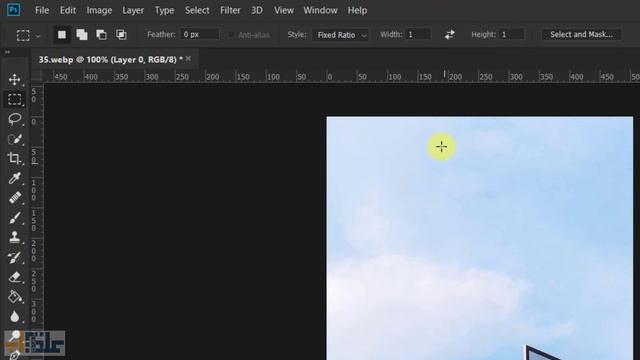
Task: Select the Crop tool
Action: (x=15, y=158)
